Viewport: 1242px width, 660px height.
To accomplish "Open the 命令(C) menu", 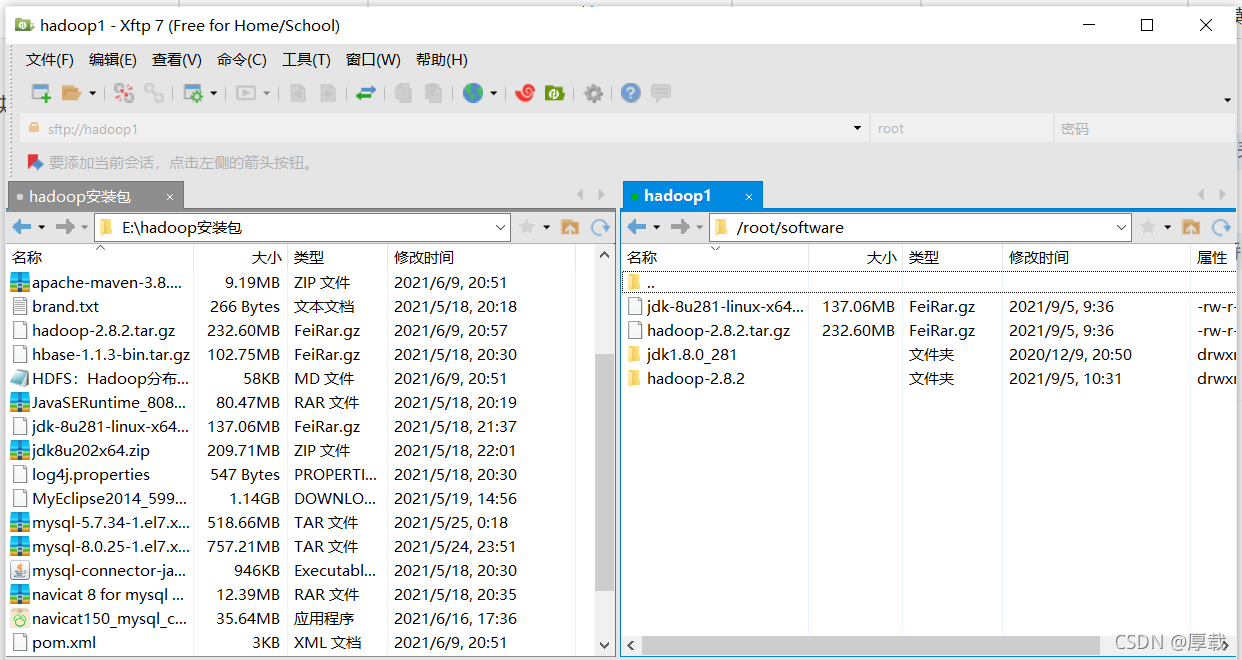I will 242,60.
